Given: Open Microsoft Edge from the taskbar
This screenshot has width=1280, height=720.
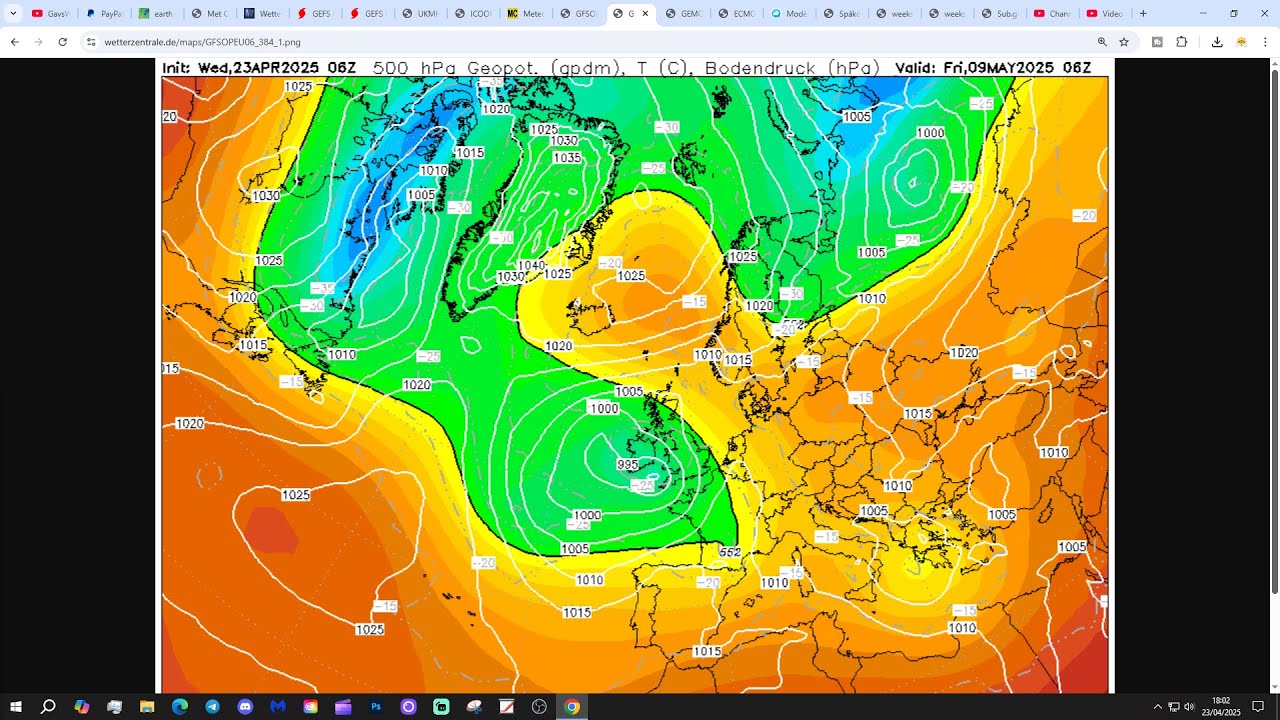Looking at the screenshot, I should (180, 707).
